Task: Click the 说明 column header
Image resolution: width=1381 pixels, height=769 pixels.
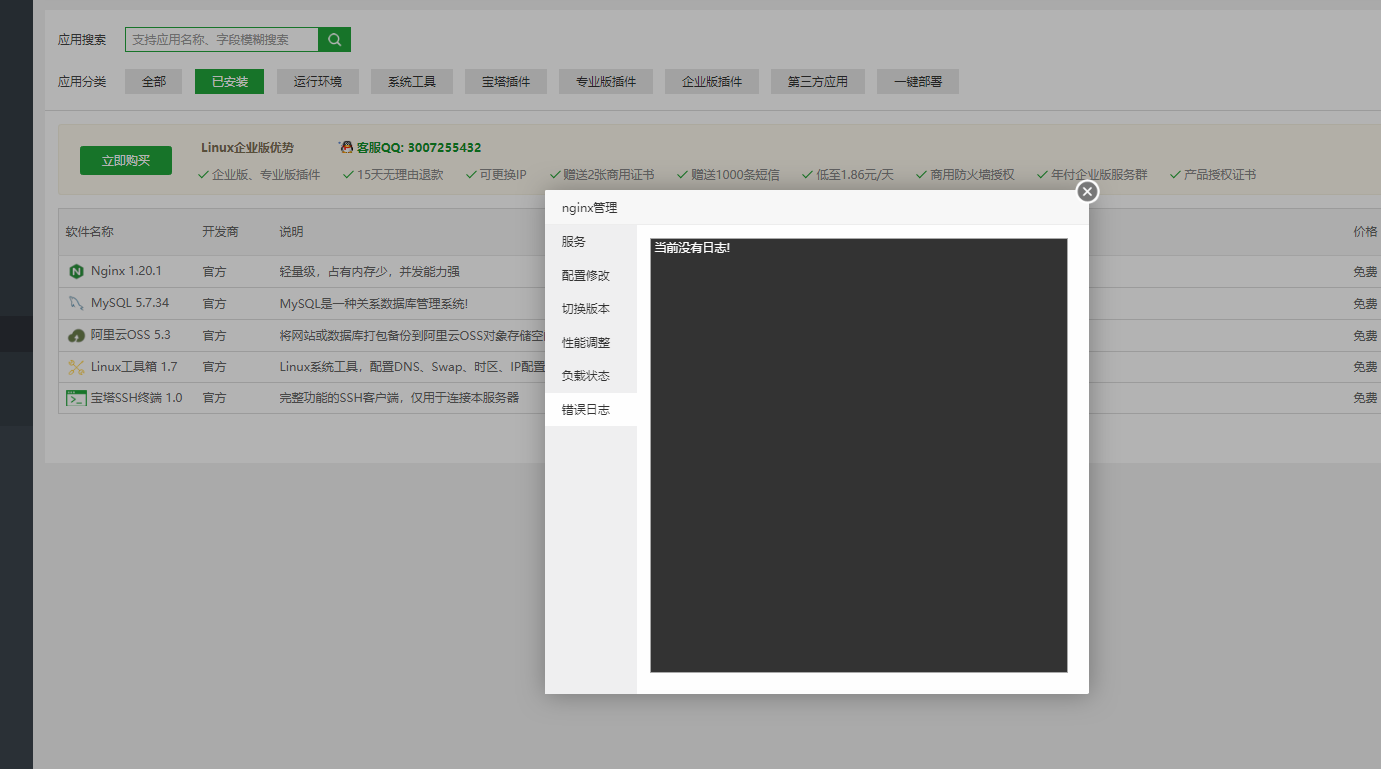Action: [292, 232]
